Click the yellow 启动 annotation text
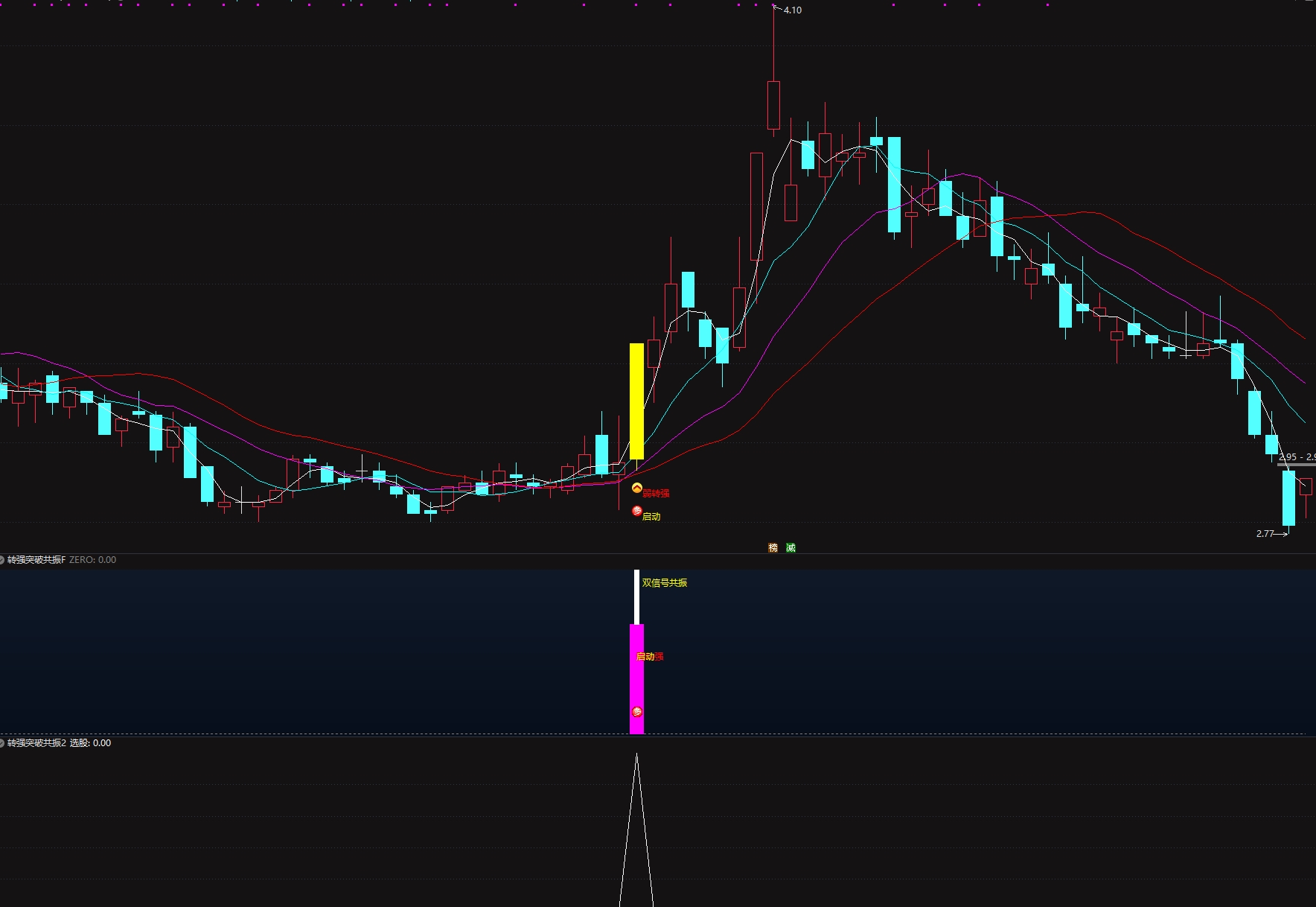This screenshot has height=907, width=1316. coord(651,517)
